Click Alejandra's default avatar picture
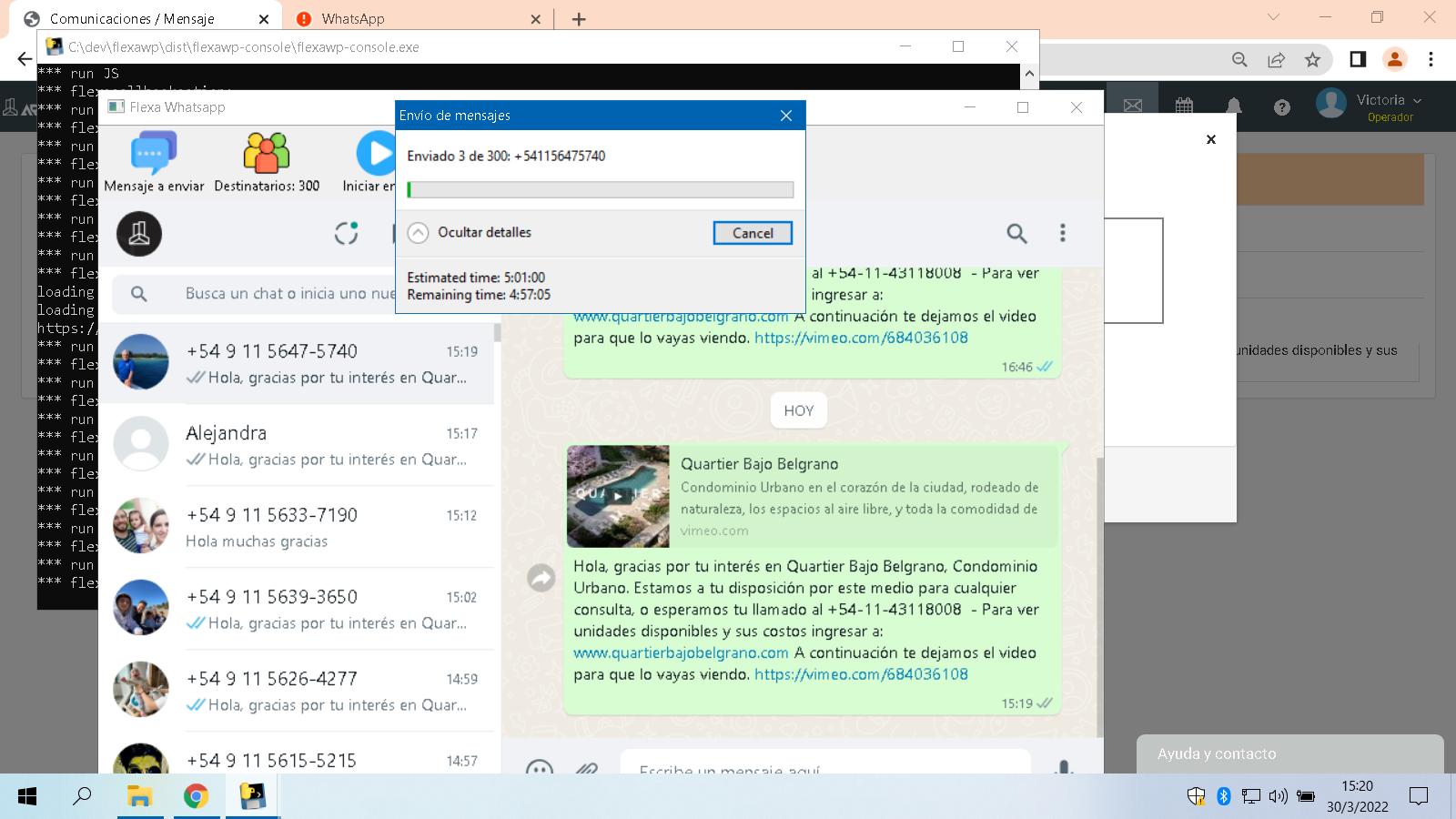 coord(141,443)
